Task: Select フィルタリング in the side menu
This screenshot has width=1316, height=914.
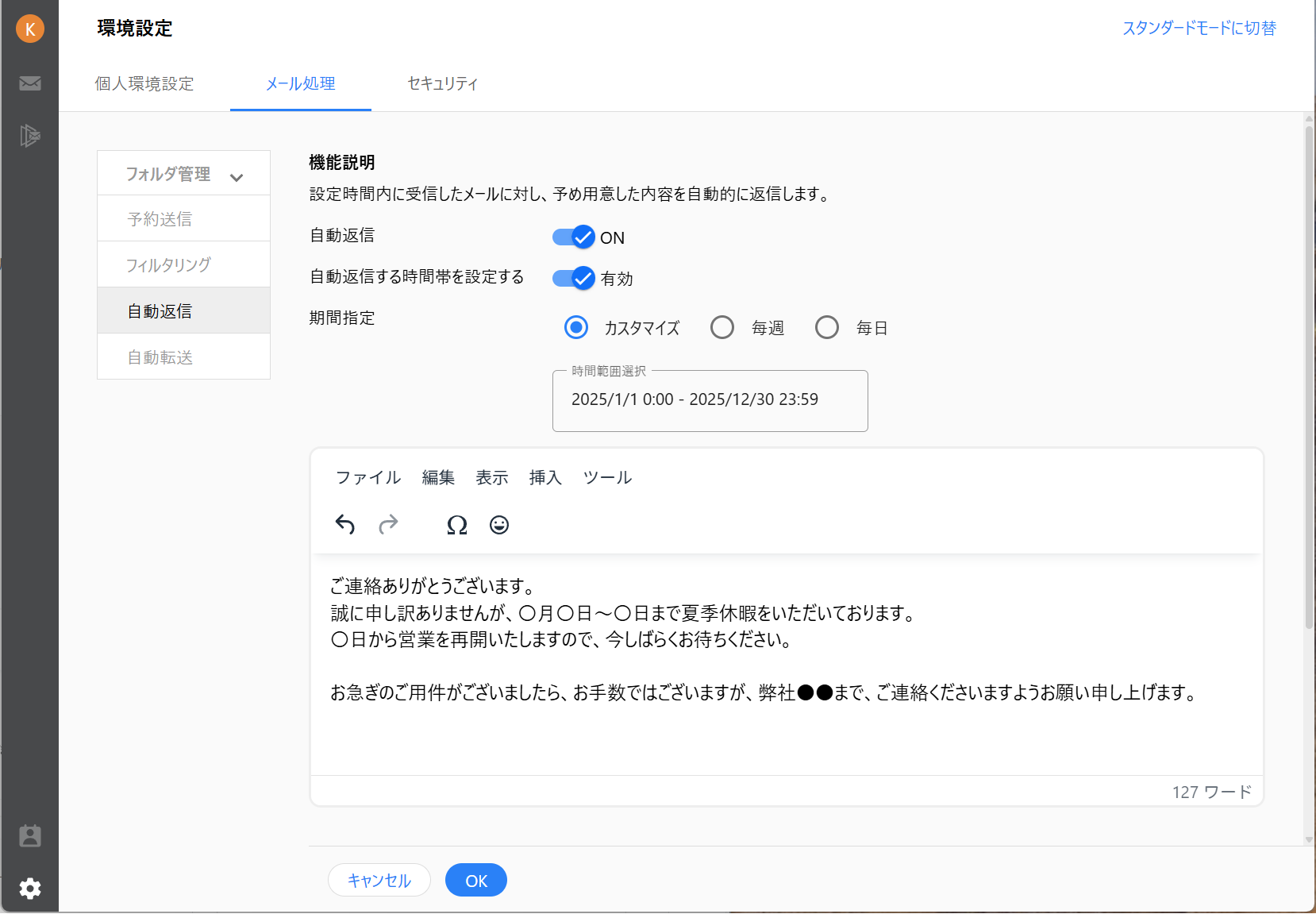Action: click(183, 264)
